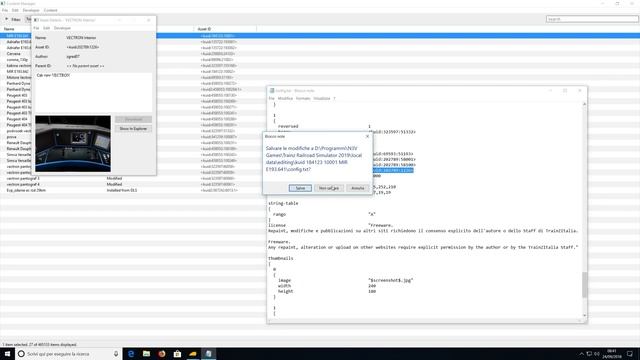Open the Developer menu in Content Manager
Image resolution: width=640 pixels, height=360 pixels.
(31, 10)
